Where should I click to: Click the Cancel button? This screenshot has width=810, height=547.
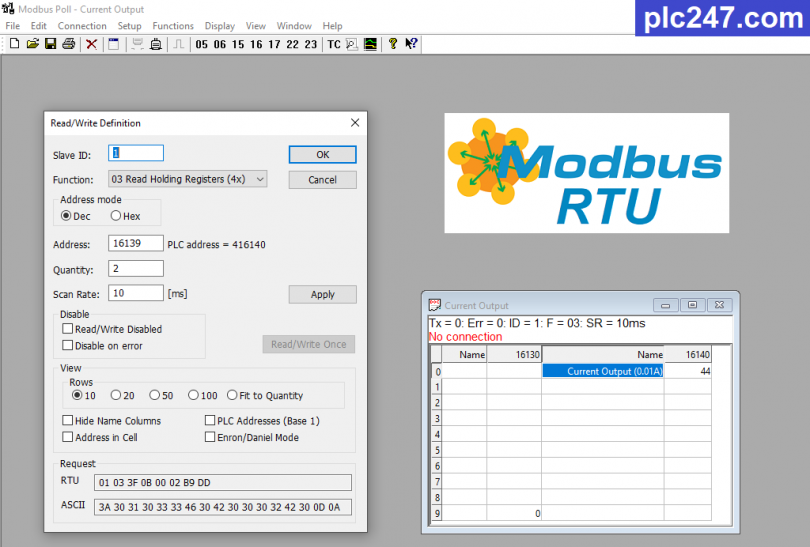pyautogui.click(x=322, y=180)
